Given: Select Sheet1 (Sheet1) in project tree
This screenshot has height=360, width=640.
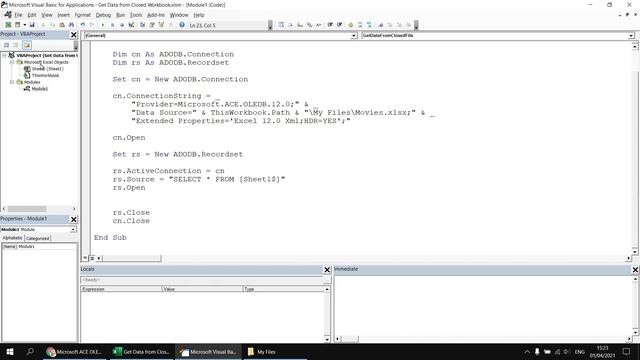Looking at the screenshot, I should pyautogui.click(x=47, y=69).
